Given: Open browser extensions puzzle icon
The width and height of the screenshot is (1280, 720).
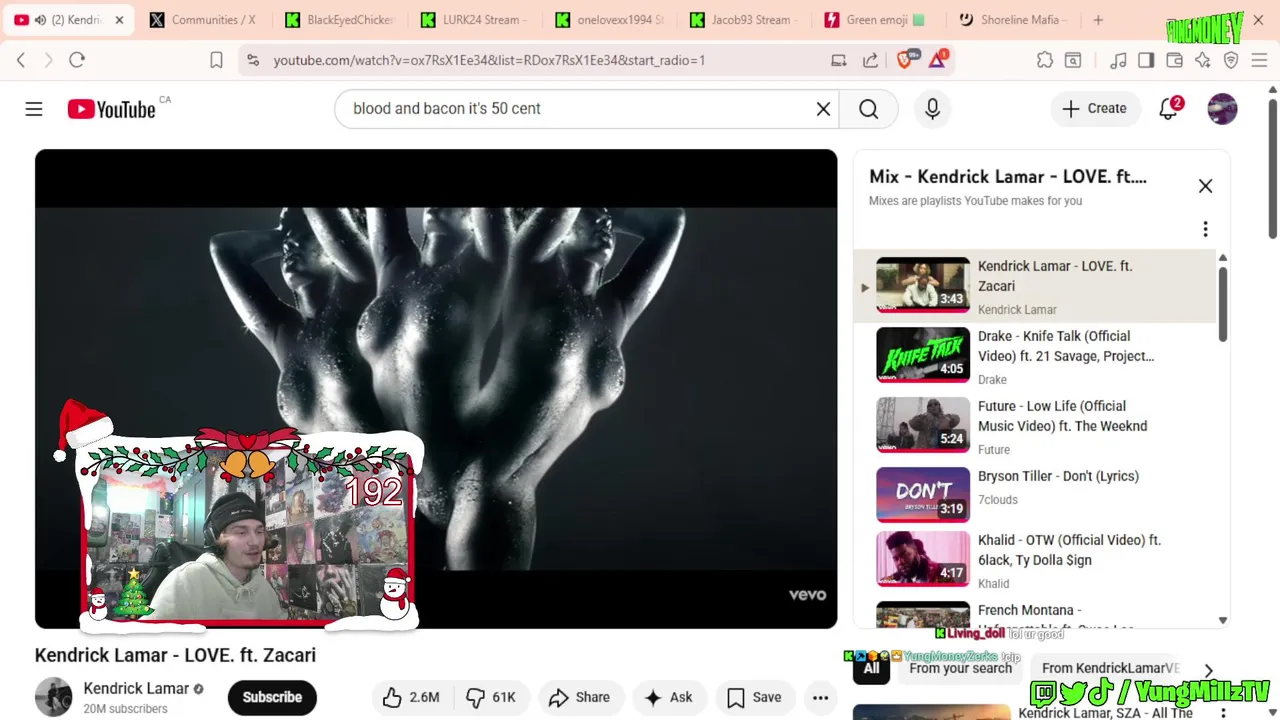Looking at the screenshot, I should pos(1045,60).
